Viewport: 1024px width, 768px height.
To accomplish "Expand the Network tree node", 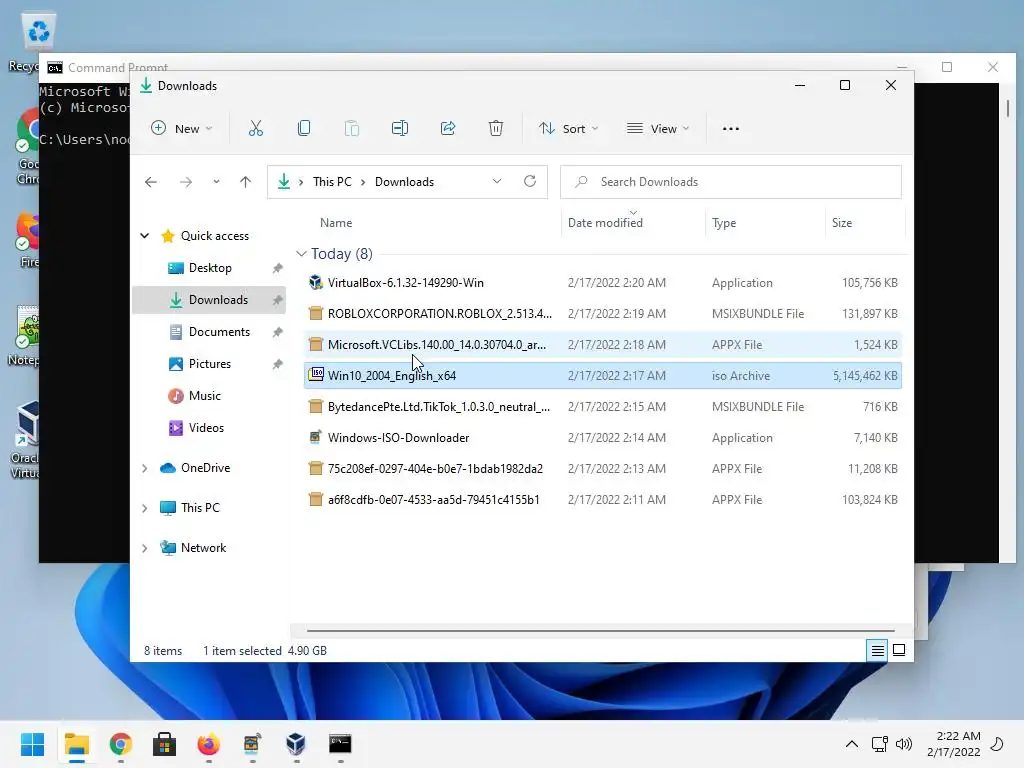I will click(x=145, y=548).
